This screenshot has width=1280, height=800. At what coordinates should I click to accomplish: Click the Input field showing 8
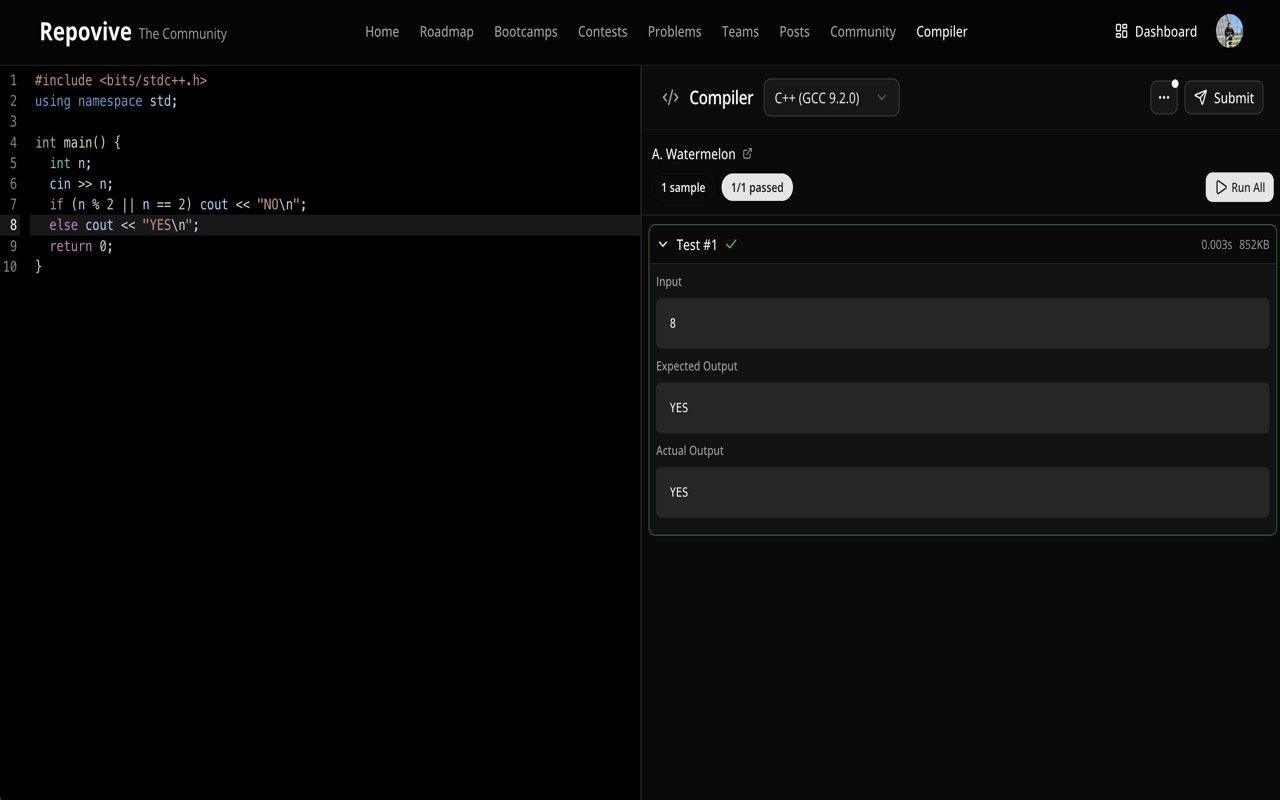(x=962, y=322)
